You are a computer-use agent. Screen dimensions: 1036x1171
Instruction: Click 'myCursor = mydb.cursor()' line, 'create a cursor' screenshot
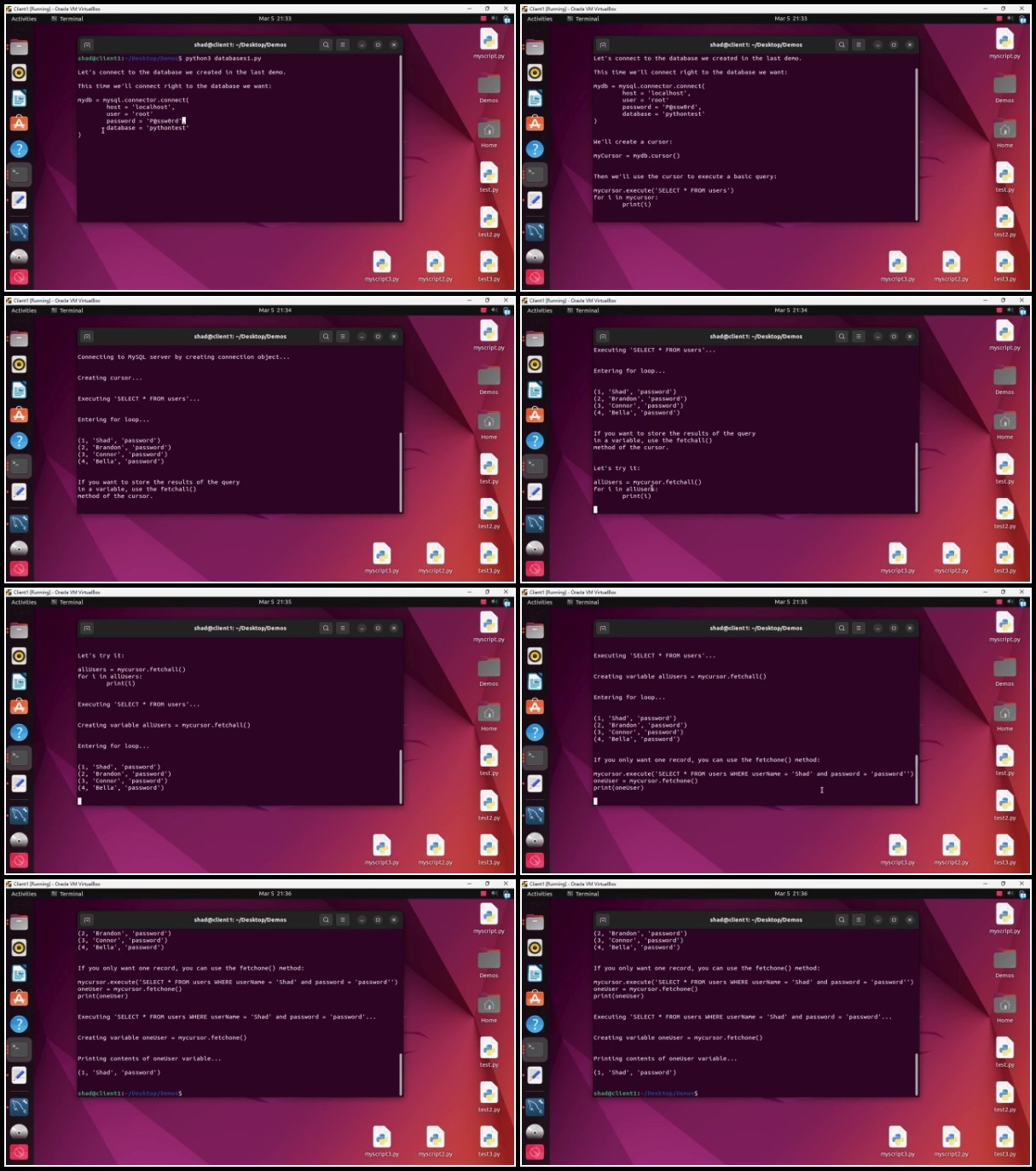point(637,156)
